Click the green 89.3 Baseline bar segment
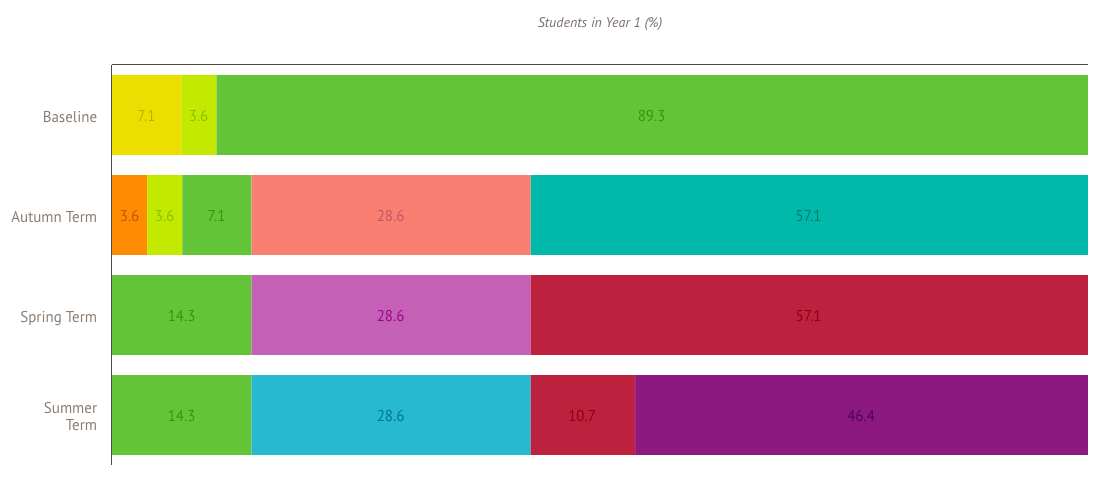Image resolution: width=1105 pixels, height=477 pixels. coord(651,115)
